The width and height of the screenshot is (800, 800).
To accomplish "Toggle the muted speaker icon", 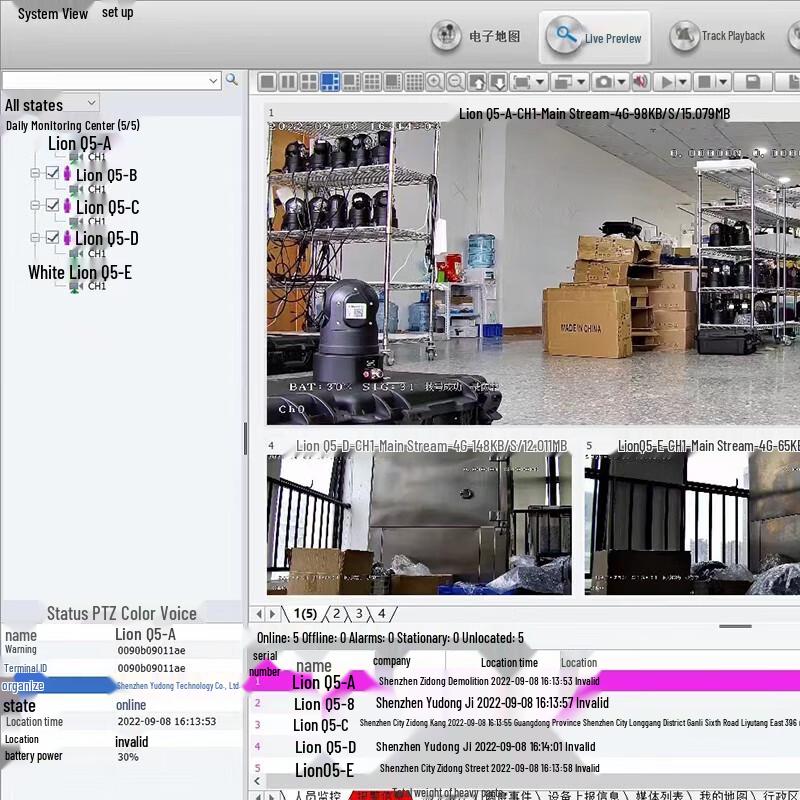I will [x=641, y=82].
